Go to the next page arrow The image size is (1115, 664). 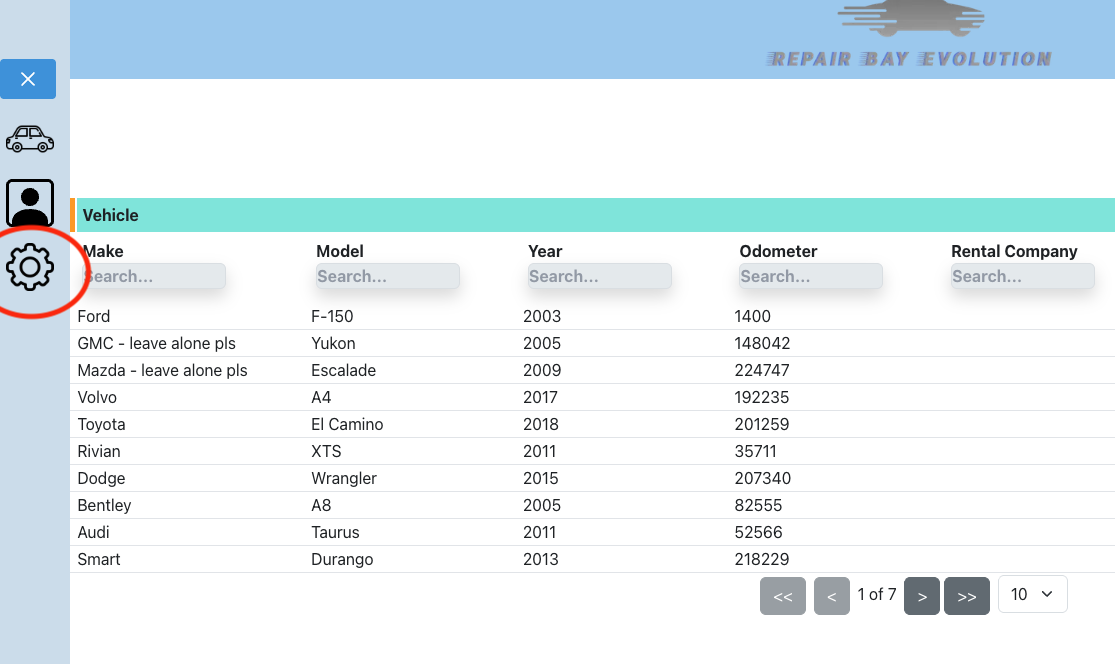coord(922,596)
